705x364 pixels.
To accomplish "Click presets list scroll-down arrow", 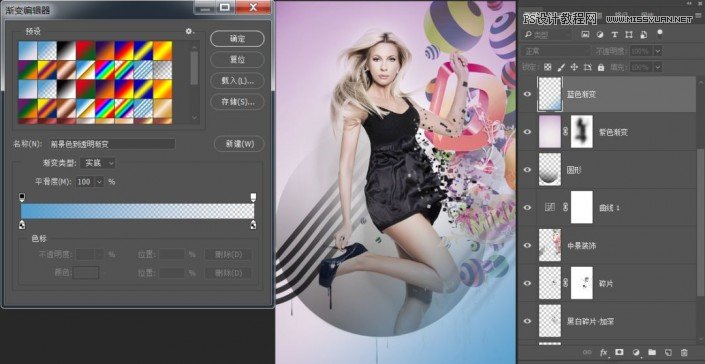I will click(x=194, y=118).
